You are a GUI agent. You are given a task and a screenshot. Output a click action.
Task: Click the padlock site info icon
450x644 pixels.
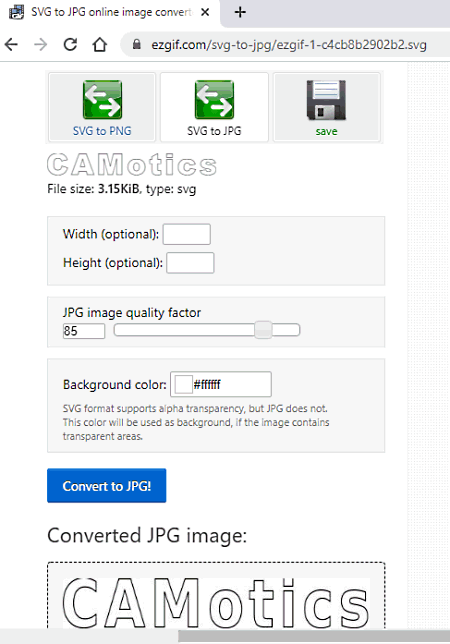(x=137, y=44)
